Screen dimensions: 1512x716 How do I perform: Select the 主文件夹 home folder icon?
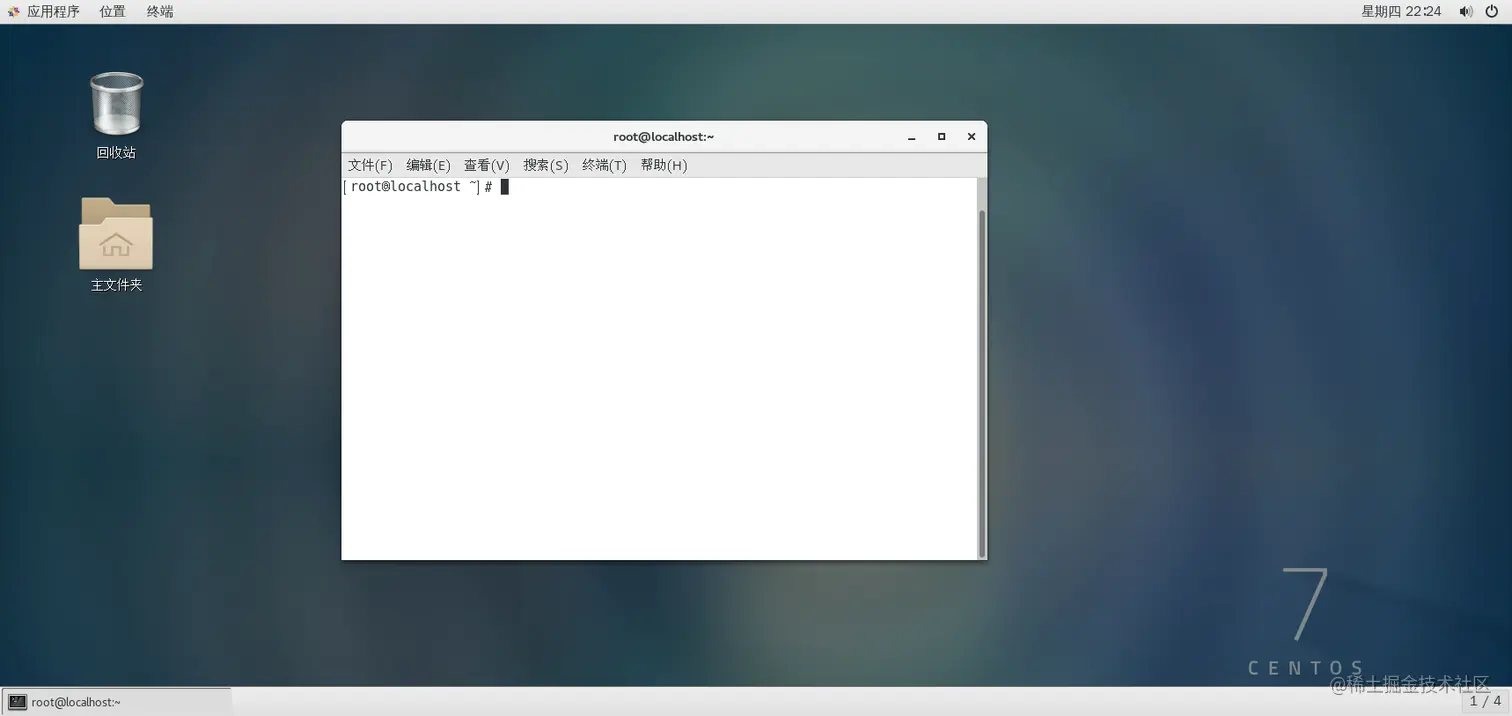(116, 234)
